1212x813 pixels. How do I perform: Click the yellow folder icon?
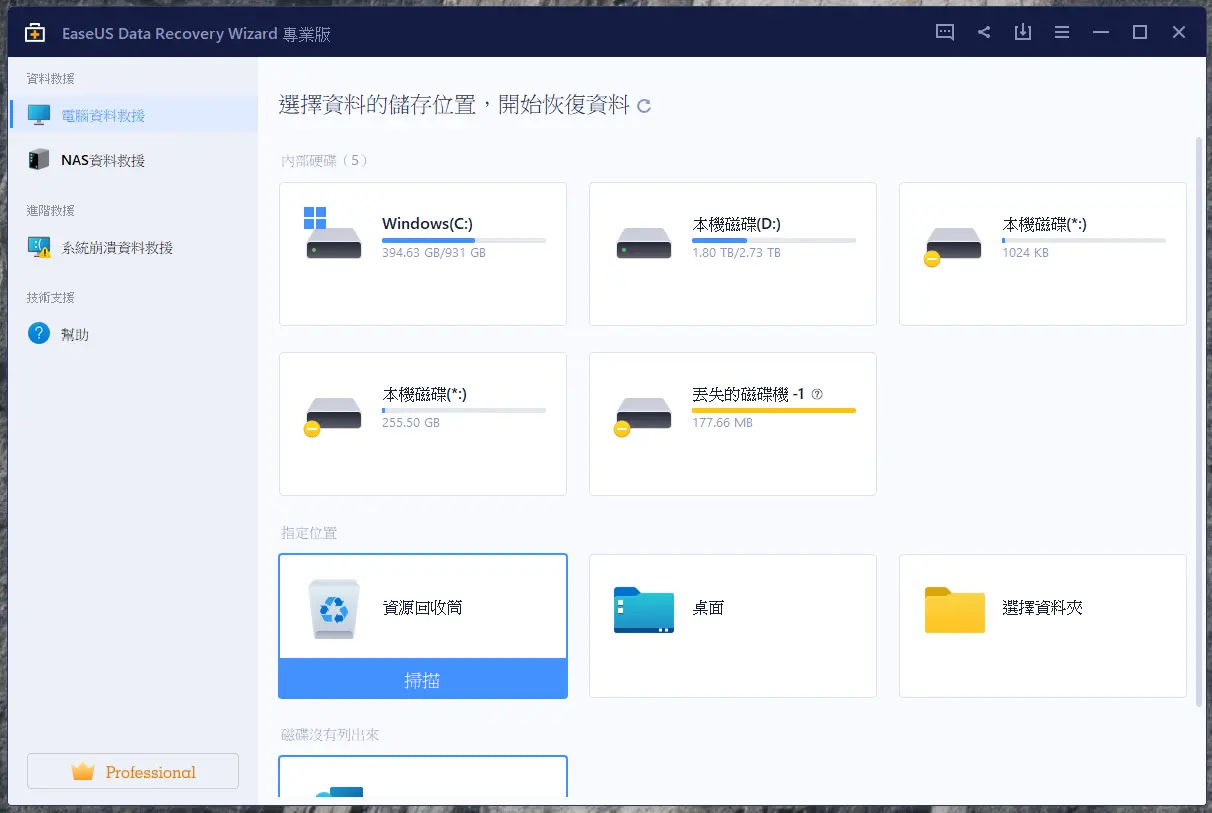tap(954, 610)
